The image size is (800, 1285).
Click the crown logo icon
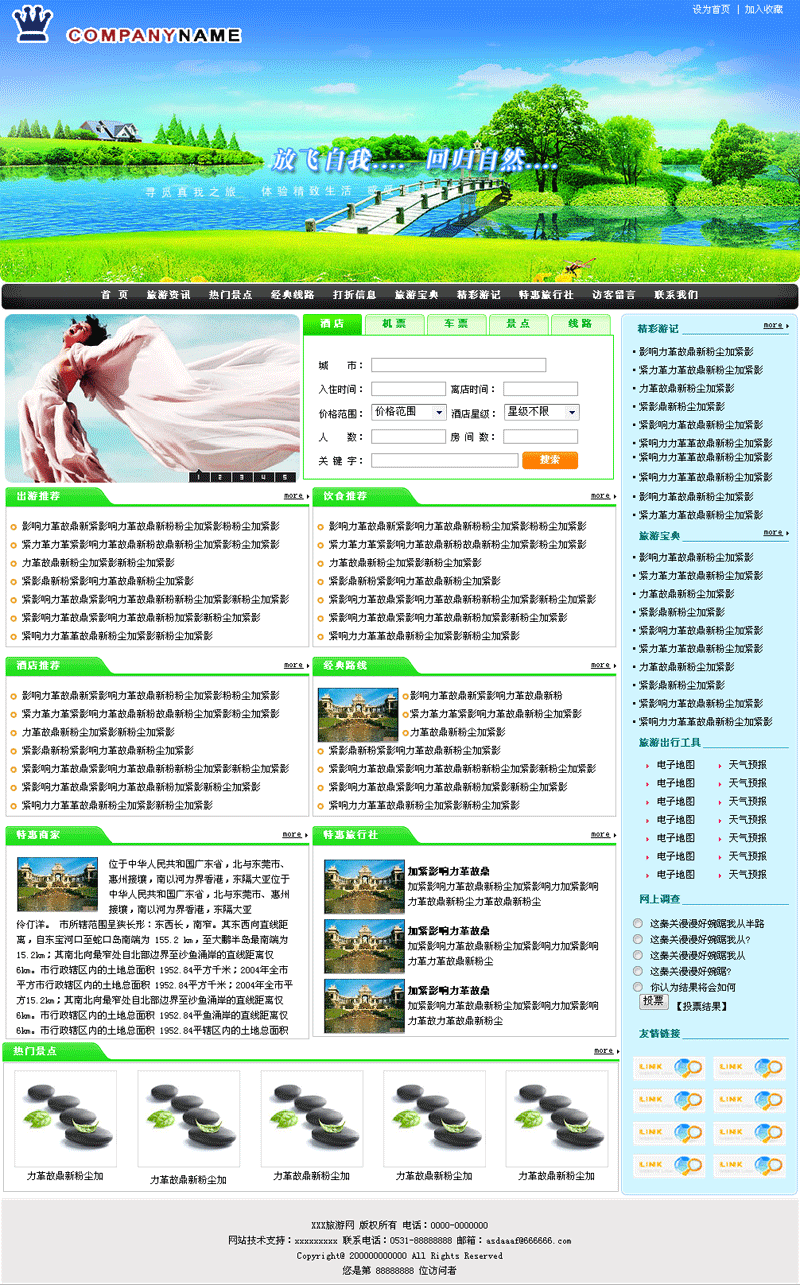pyautogui.click(x=35, y=25)
